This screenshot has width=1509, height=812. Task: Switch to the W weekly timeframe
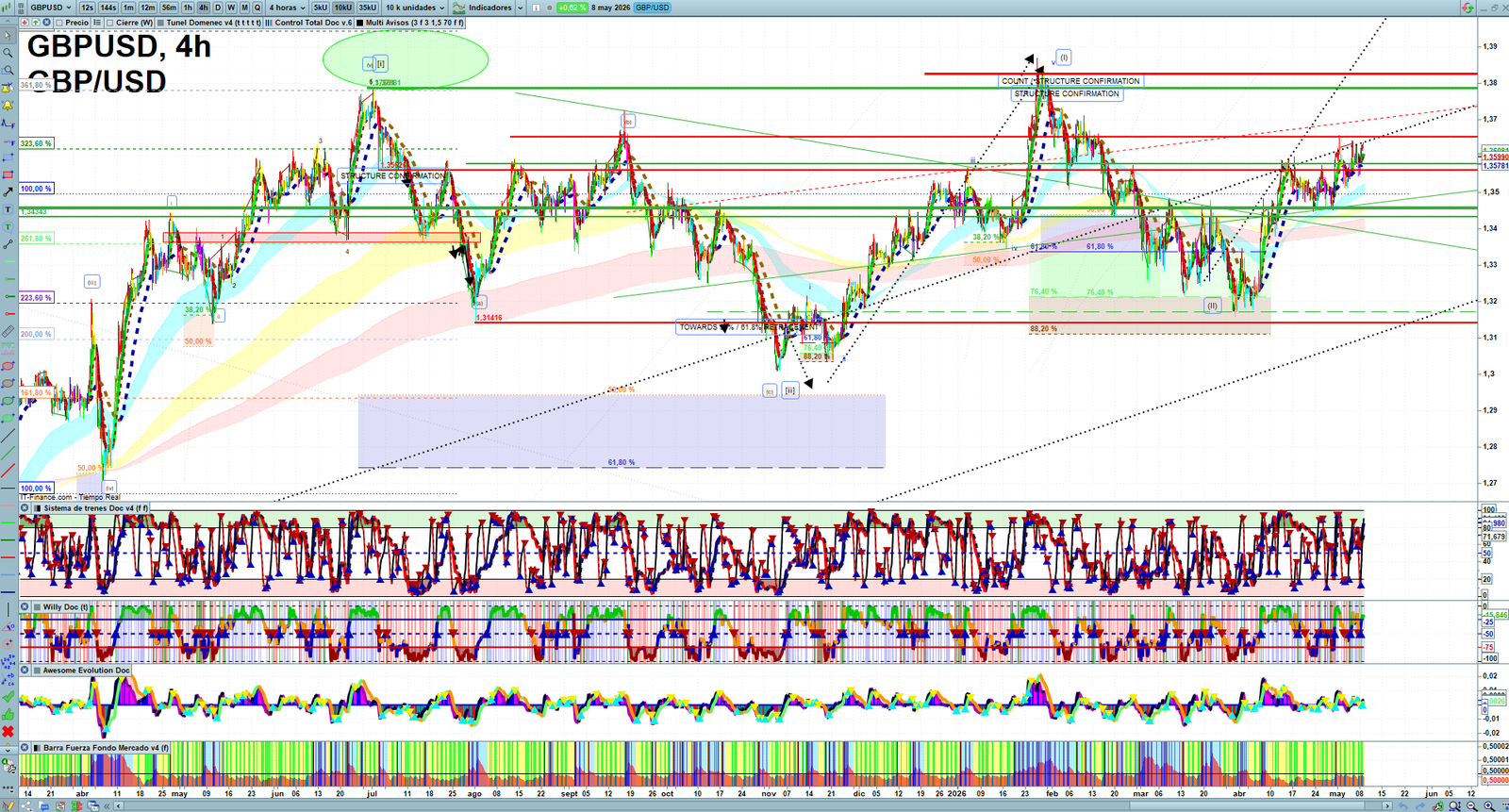click(231, 8)
